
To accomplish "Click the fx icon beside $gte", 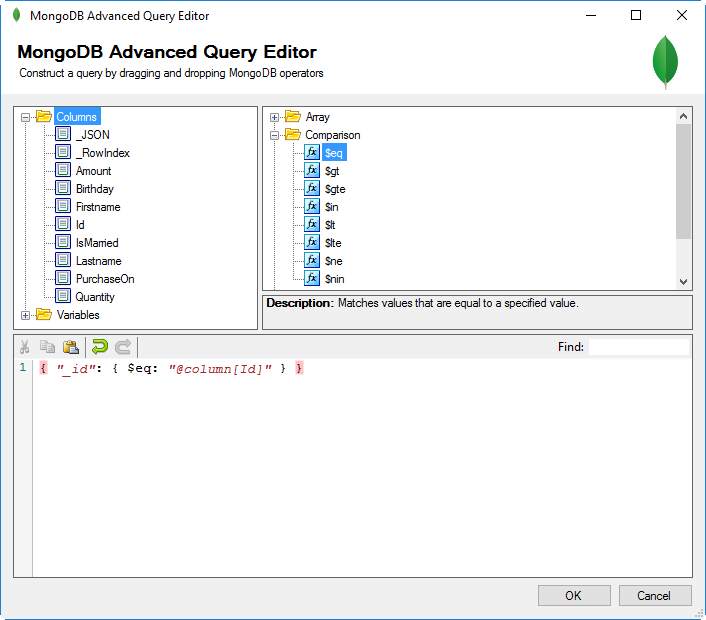I will [x=312, y=188].
